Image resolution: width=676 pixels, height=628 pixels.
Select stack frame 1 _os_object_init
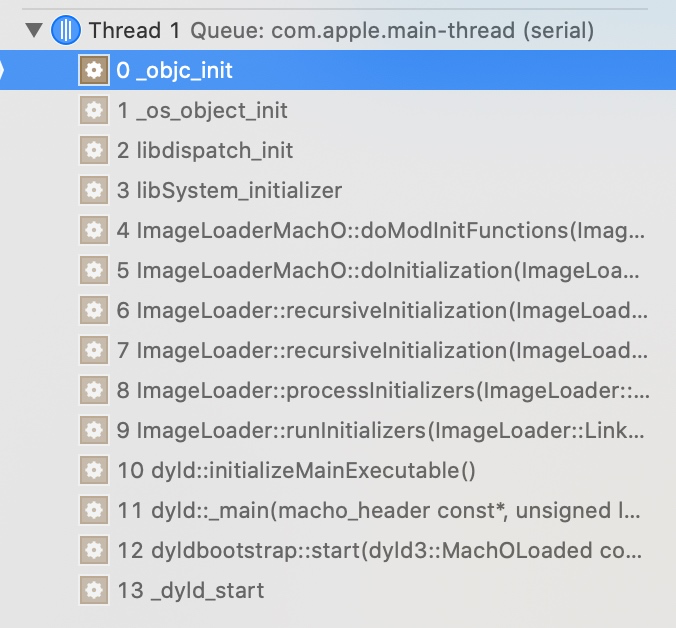(x=338, y=110)
